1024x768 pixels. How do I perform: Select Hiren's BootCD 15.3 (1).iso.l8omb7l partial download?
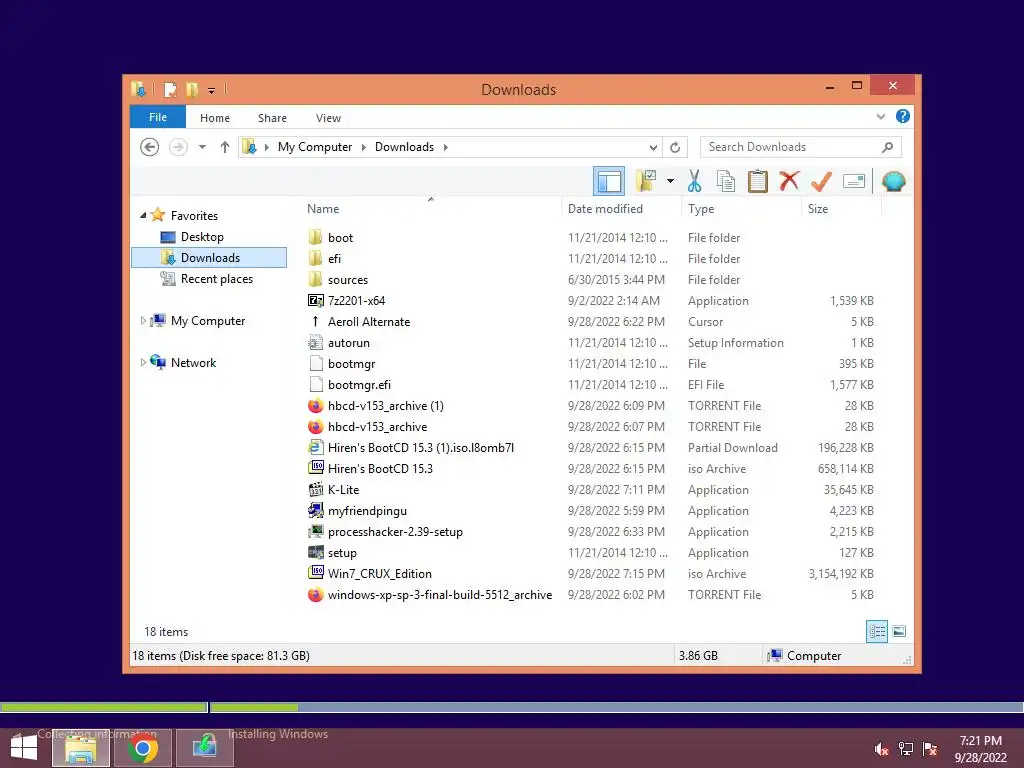coord(421,447)
